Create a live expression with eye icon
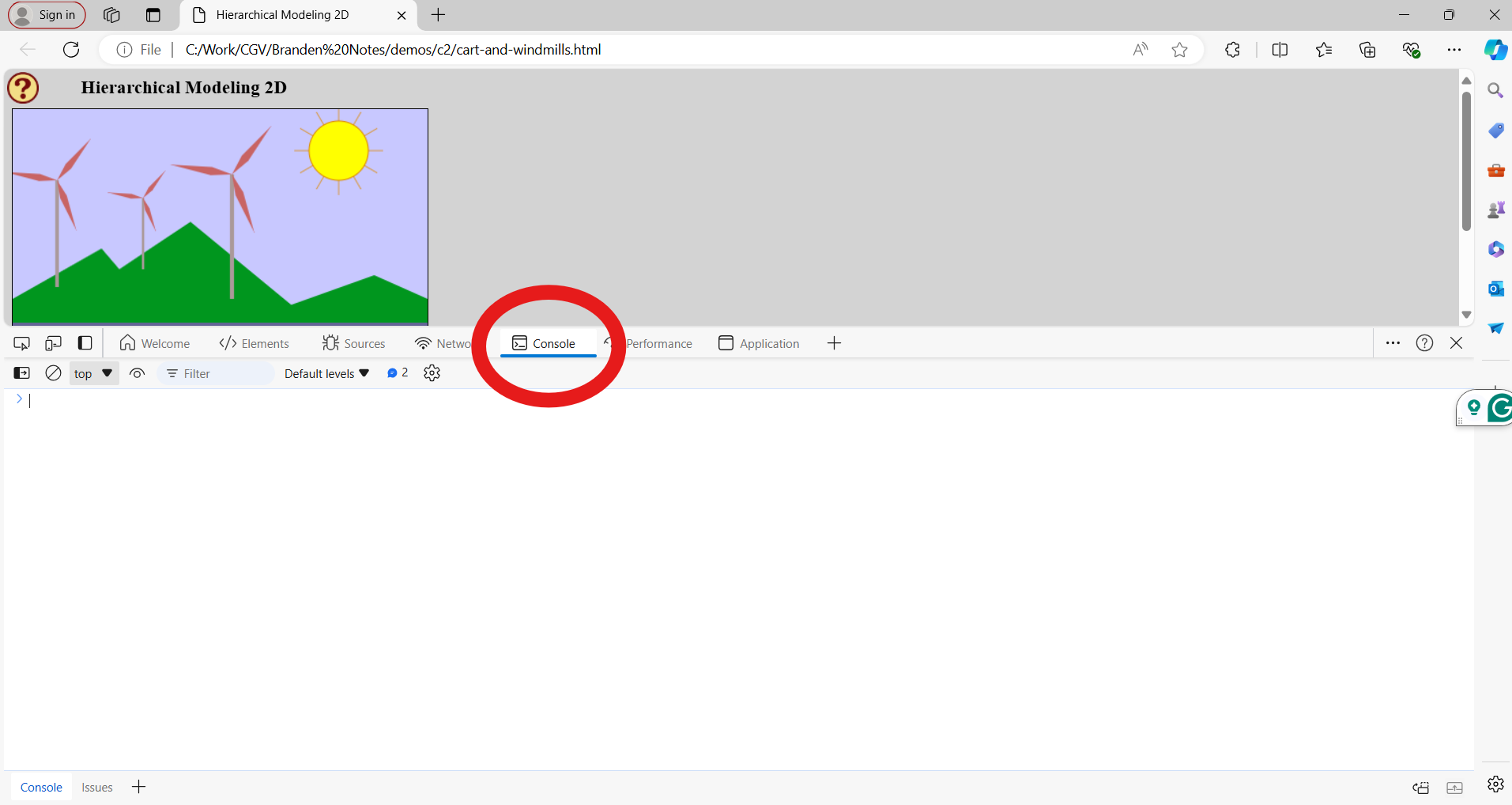Viewport: 1512px width, 805px height. point(137,373)
